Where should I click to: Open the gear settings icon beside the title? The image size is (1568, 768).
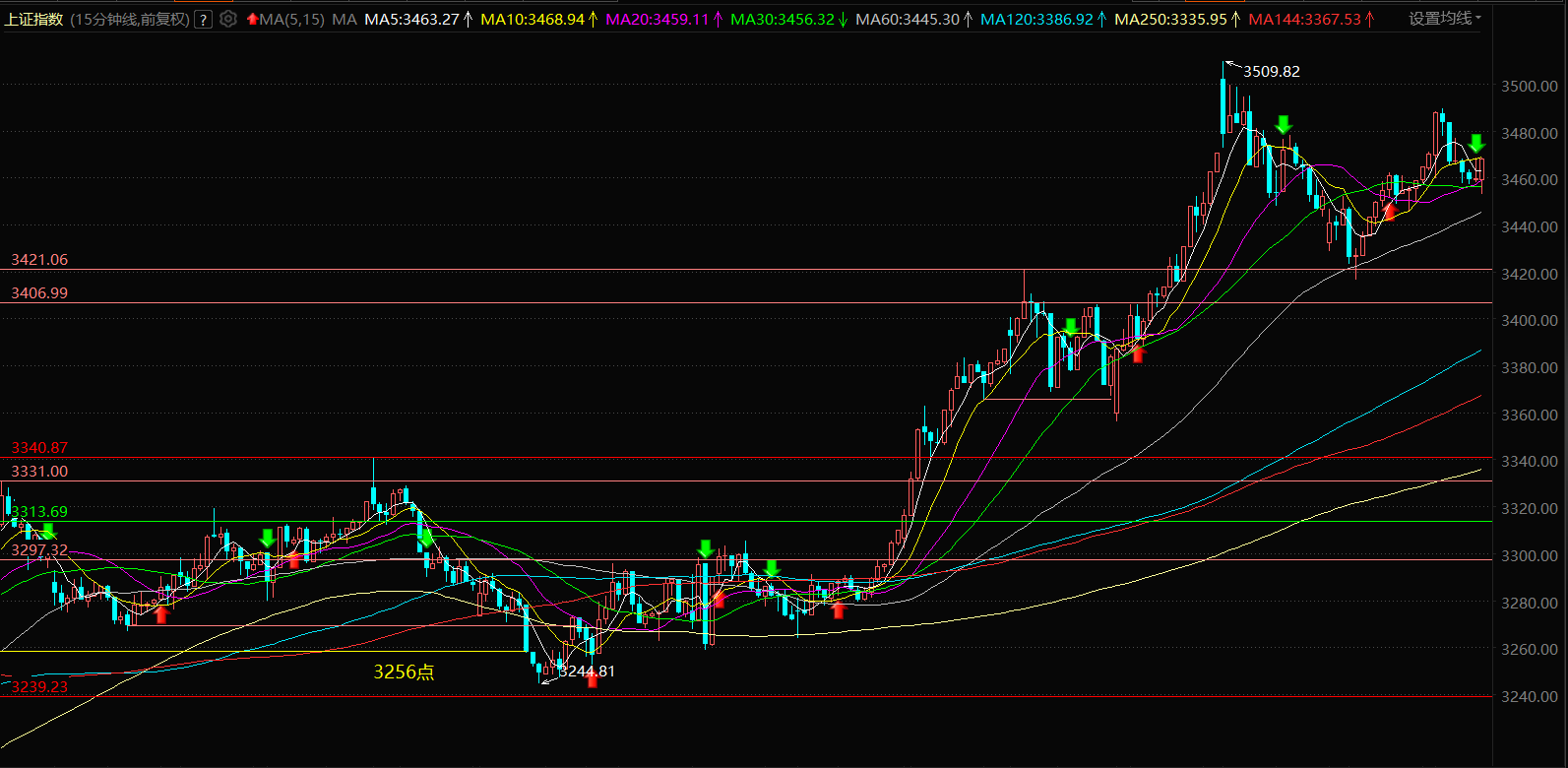tap(228, 19)
